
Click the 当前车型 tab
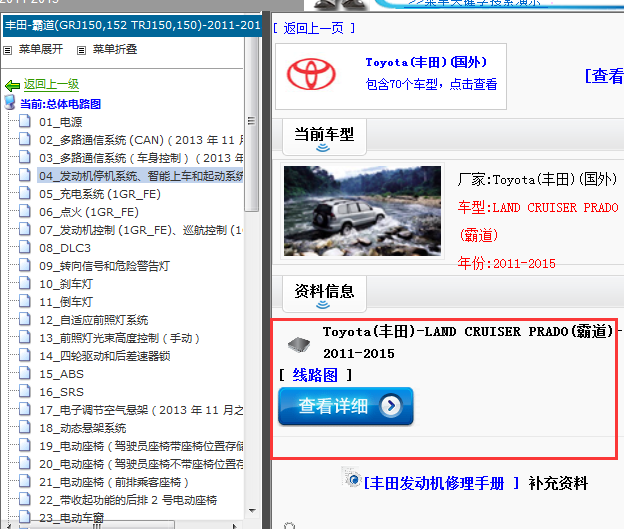[324, 137]
